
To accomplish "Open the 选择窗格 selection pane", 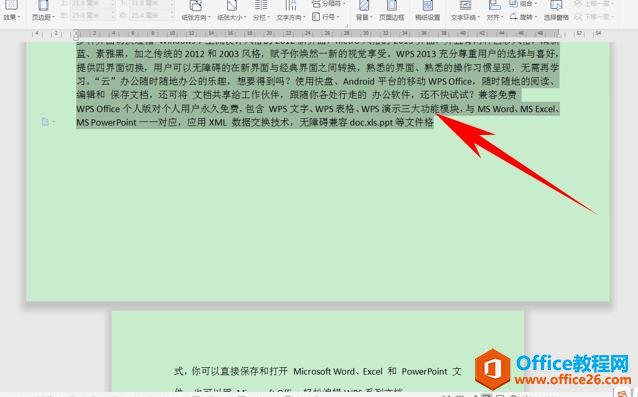I will coord(556,11).
